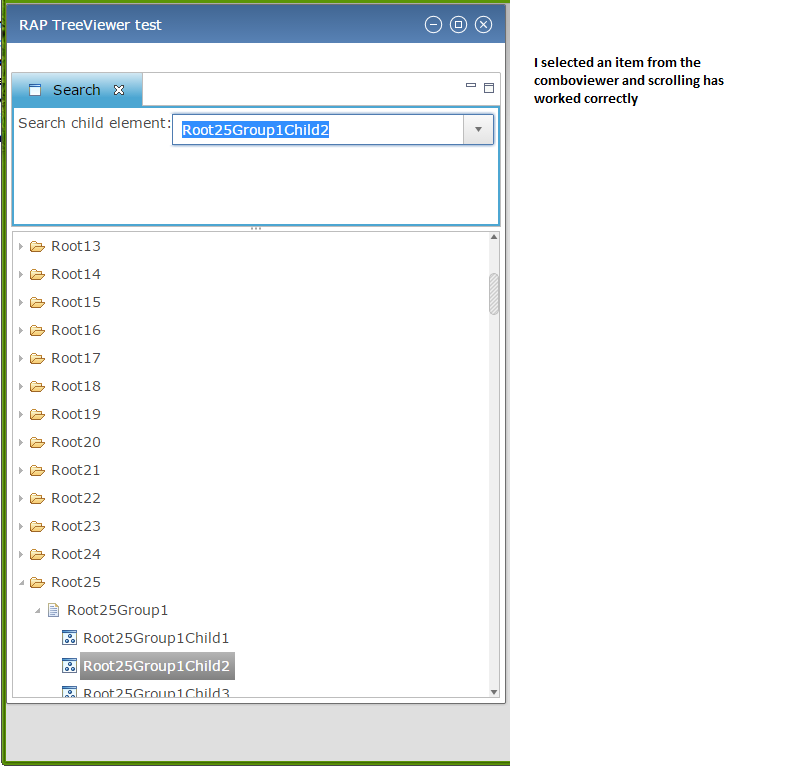Select the Root25Group1Child1 tree item
808x772 pixels.
[156, 638]
